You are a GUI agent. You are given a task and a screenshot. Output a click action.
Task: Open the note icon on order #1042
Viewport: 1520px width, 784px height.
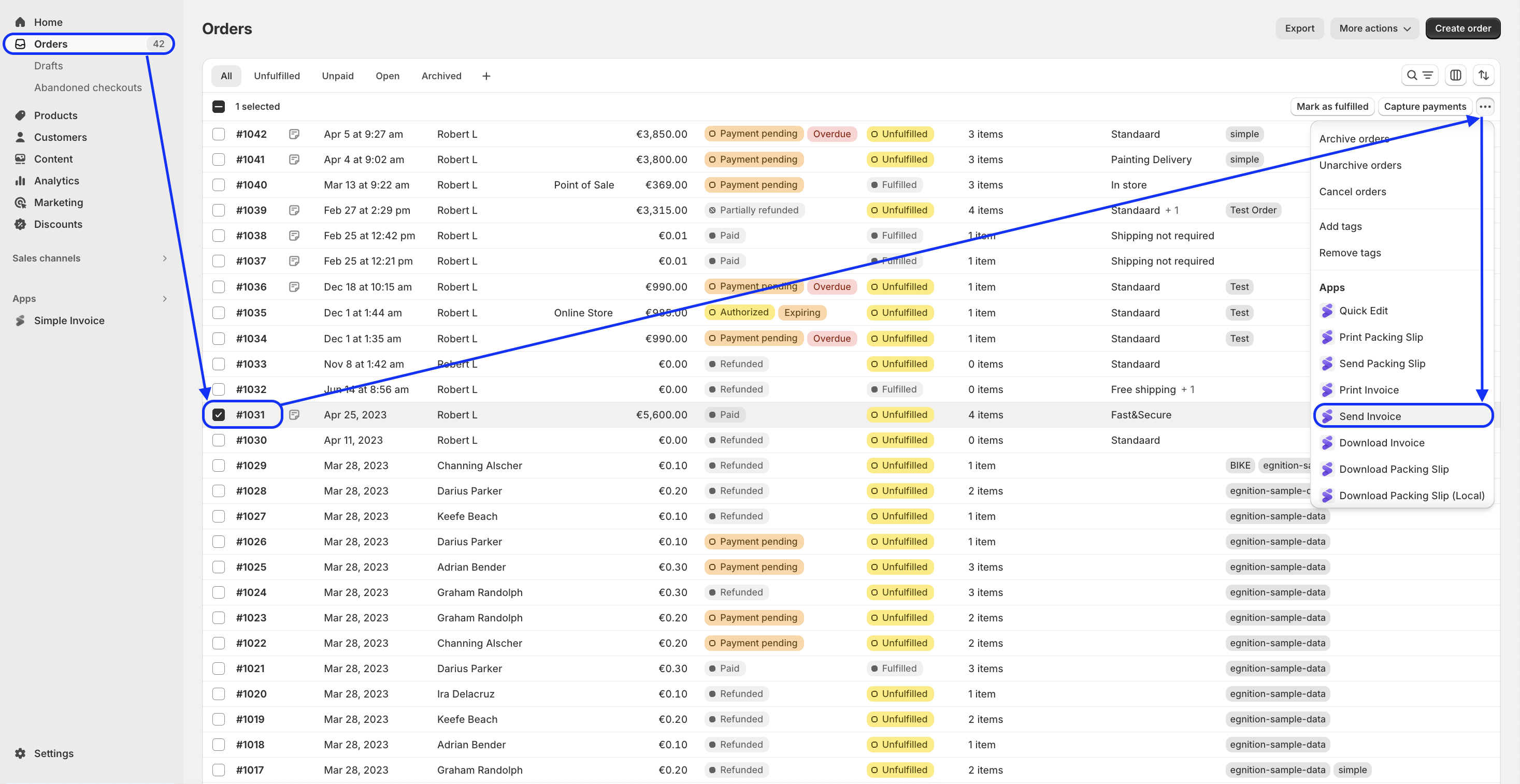click(294, 134)
